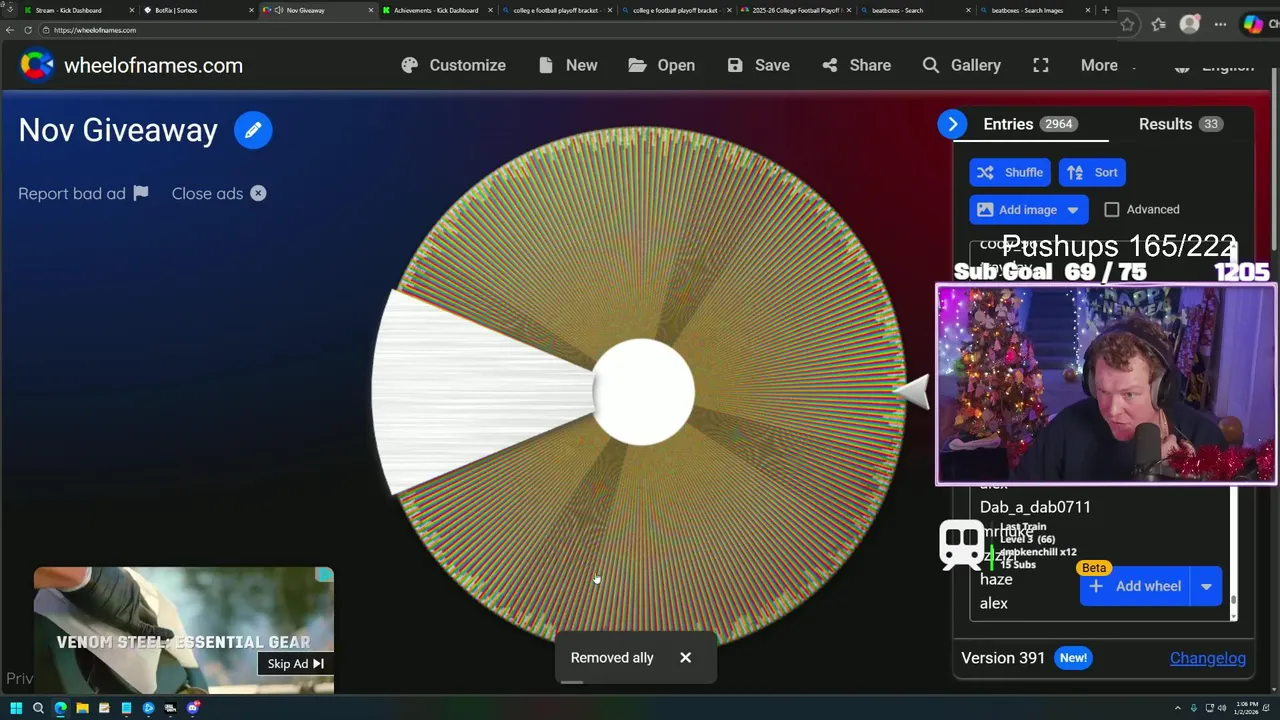The height and width of the screenshot is (720, 1280).
Task: Open the Customize palette menu
Action: point(454,65)
